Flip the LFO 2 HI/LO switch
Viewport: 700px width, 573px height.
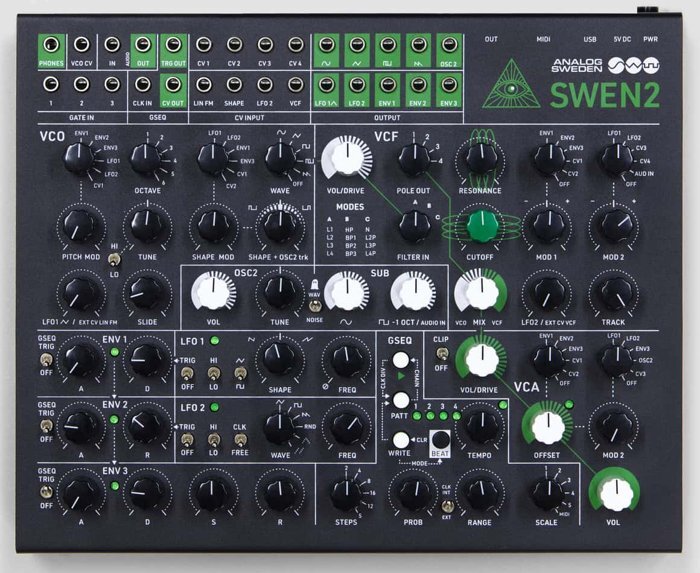tap(214, 440)
